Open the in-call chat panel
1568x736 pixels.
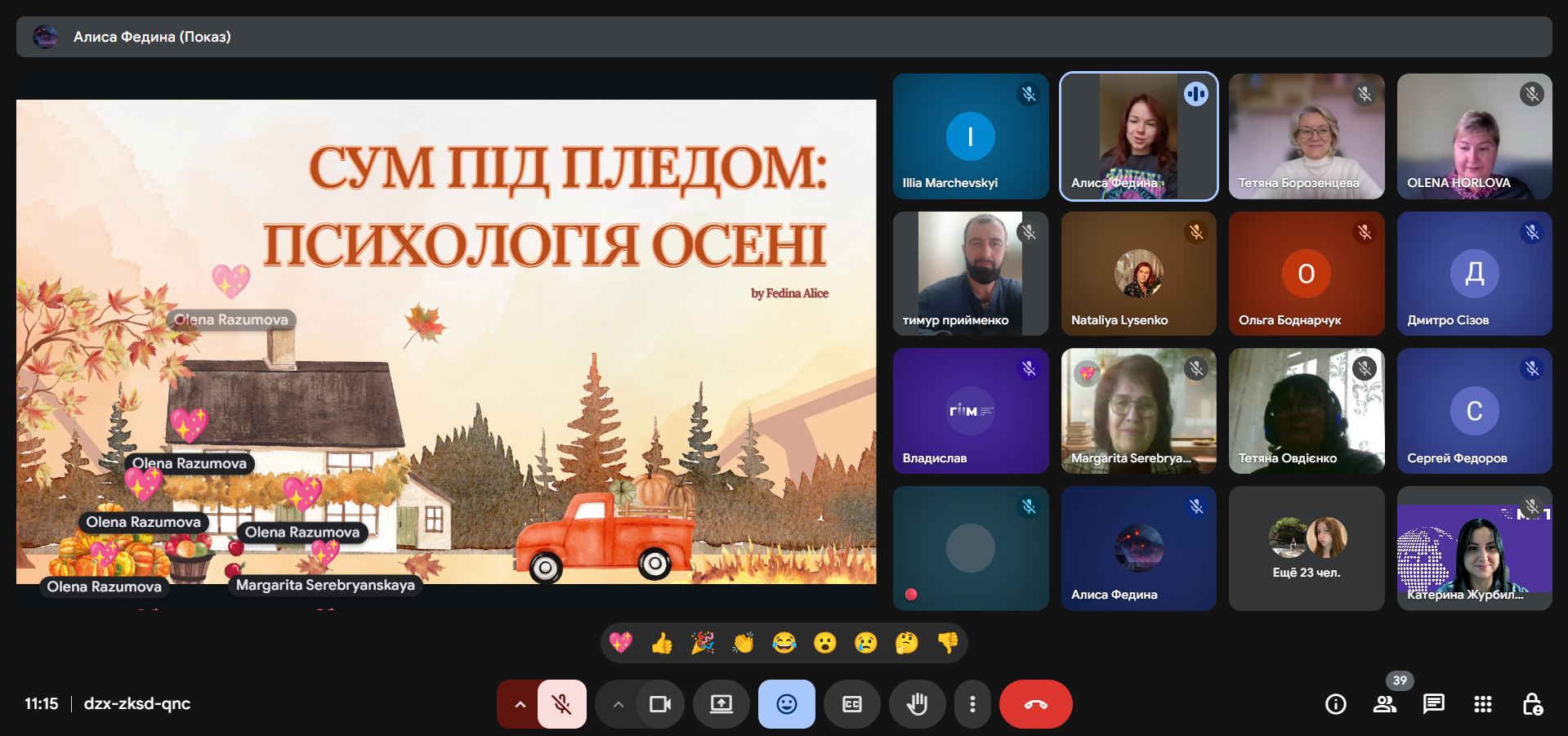[1433, 703]
